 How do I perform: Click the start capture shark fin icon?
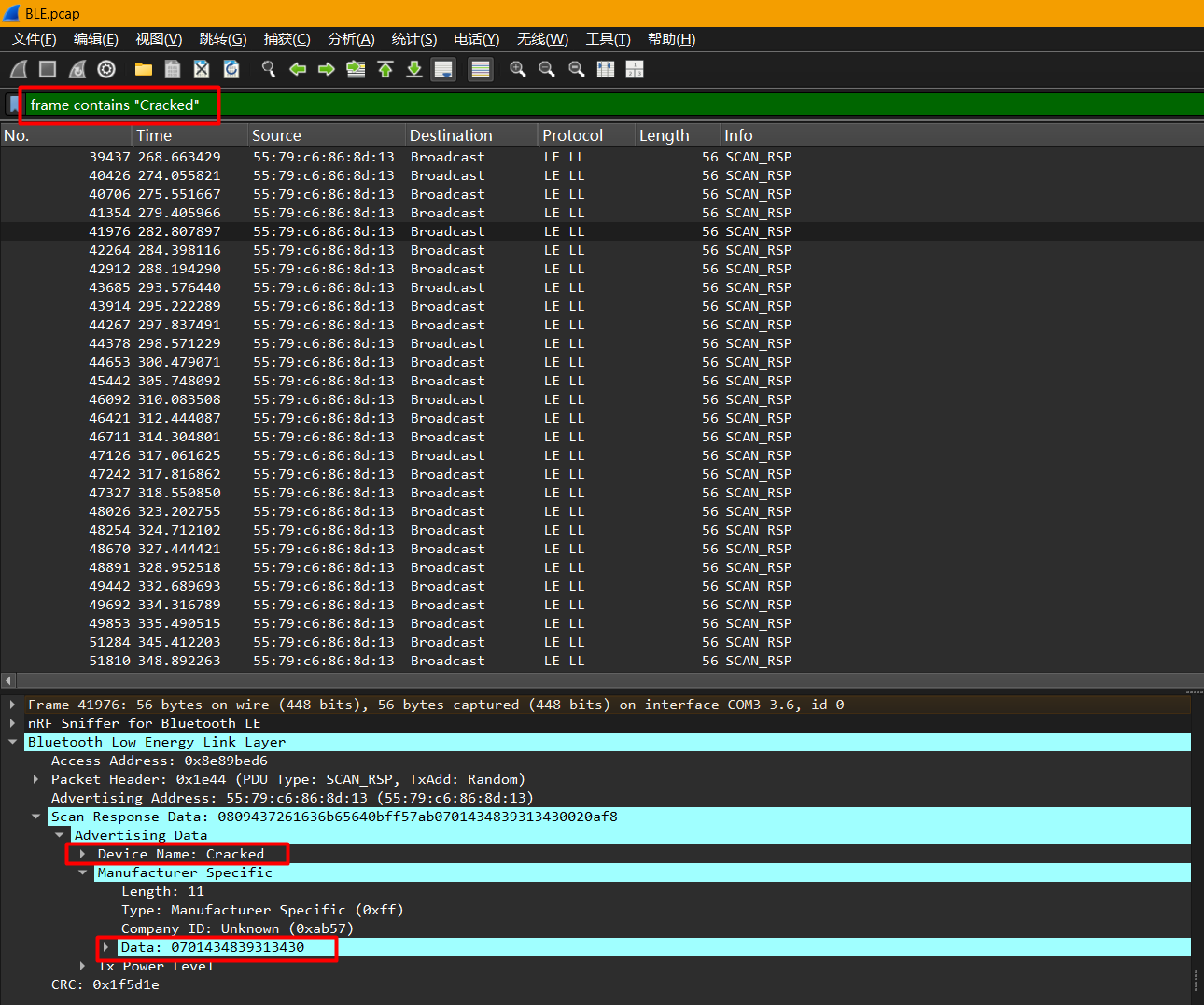coord(19,69)
